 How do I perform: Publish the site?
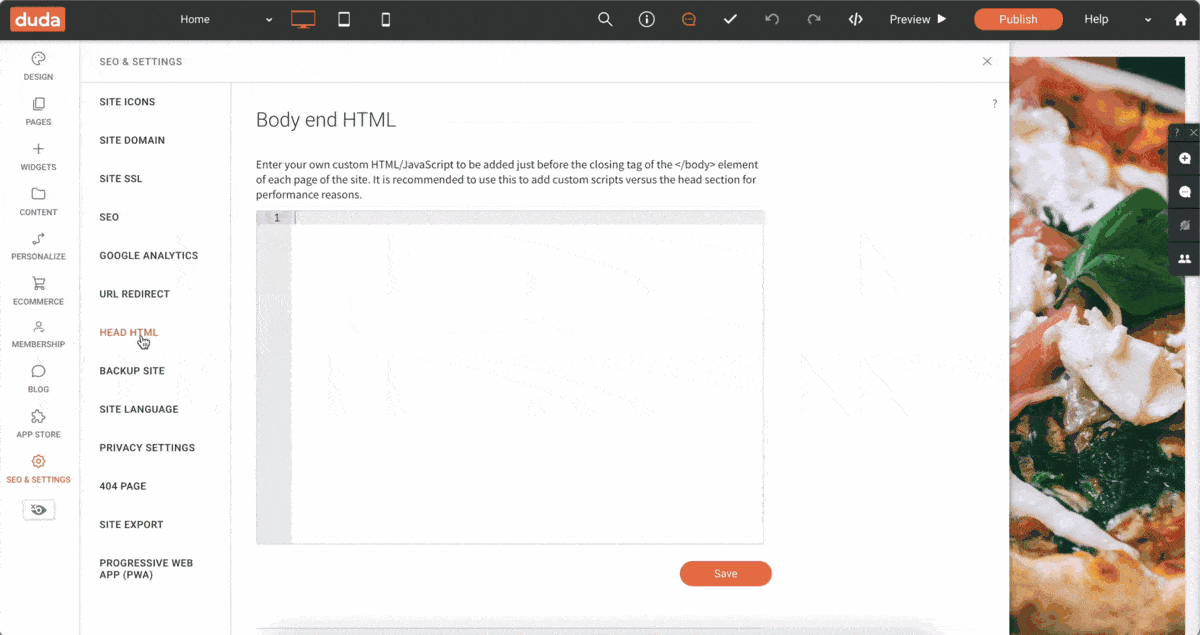tap(1018, 19)
